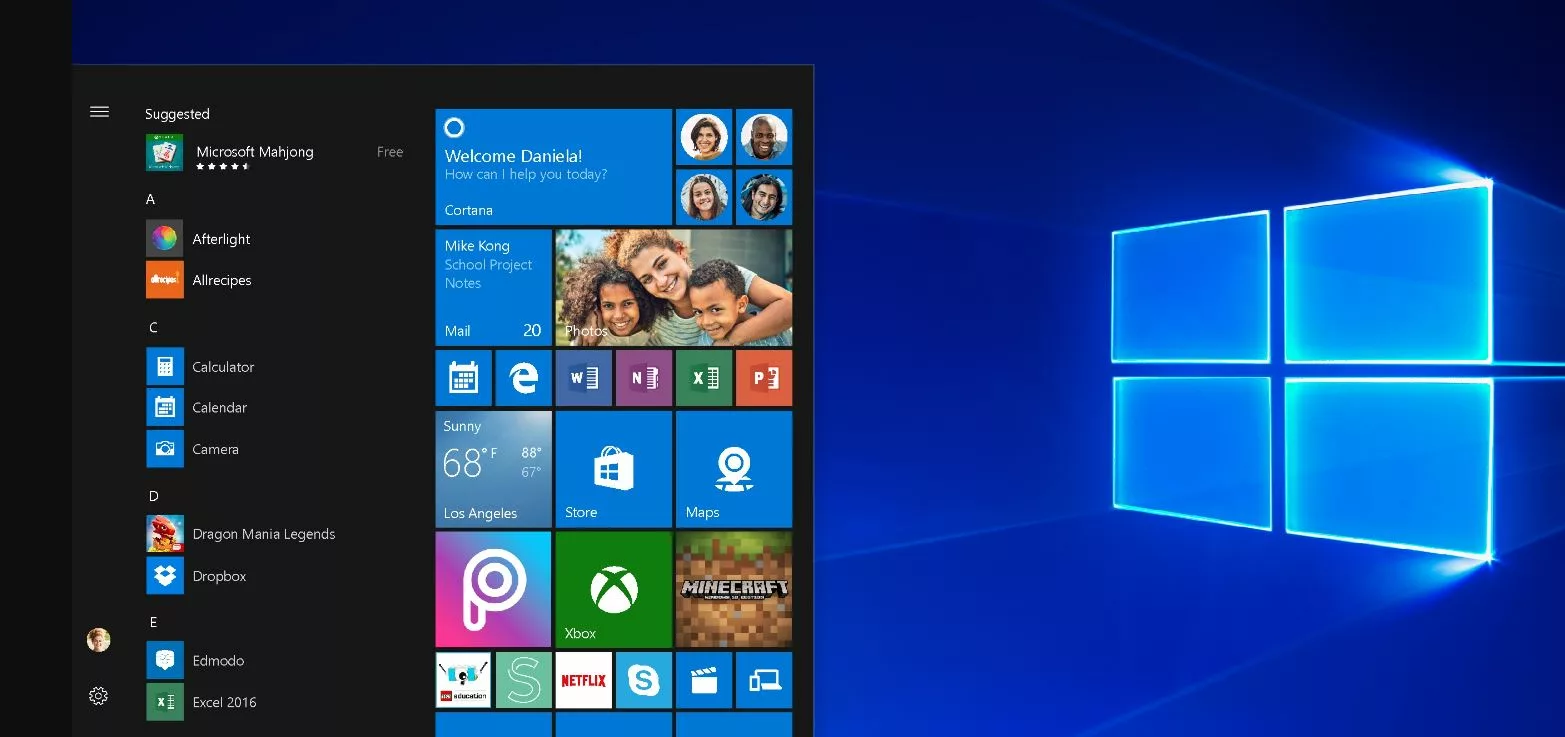Select bottom-right People contact photo
The width and height of the screenshot is (1565, 737).
point(764,197)
